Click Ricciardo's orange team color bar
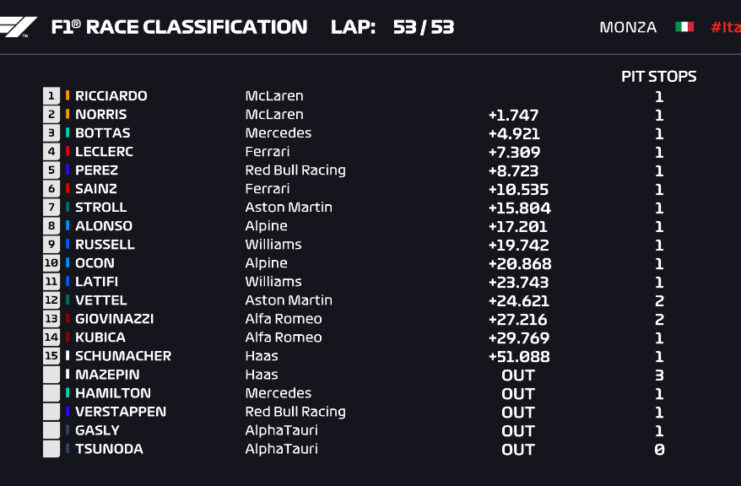 coord(68,96)
